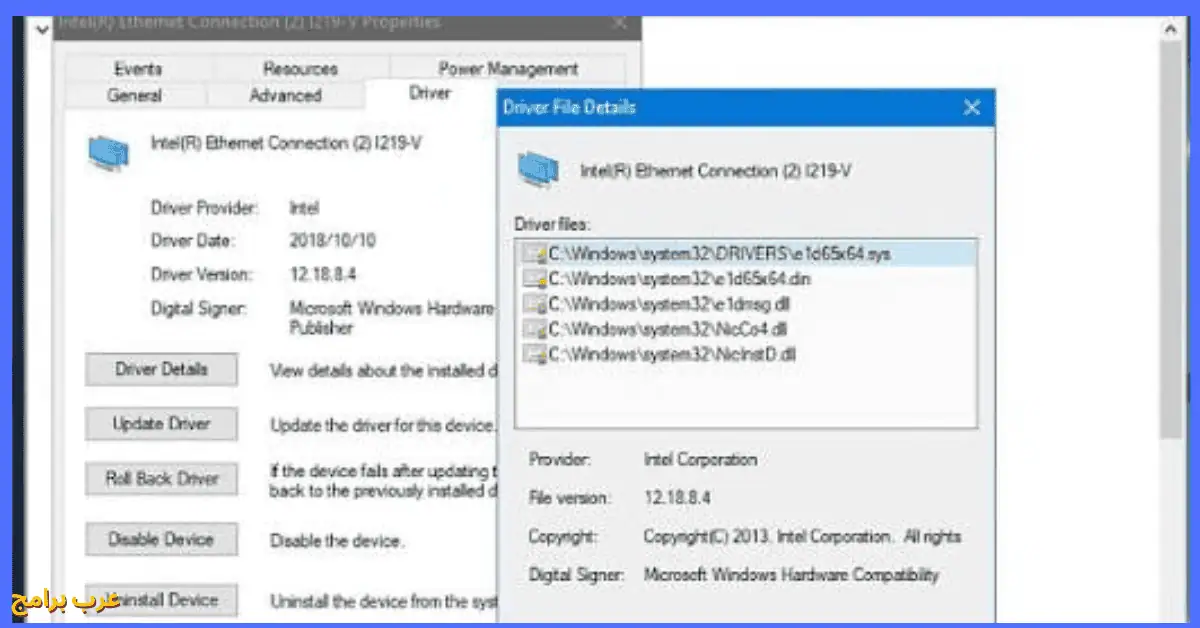The height and width of the screenshot is (628, 1200).
Task: Collapse chevron at top-left of background window
Action: [41, 30]
